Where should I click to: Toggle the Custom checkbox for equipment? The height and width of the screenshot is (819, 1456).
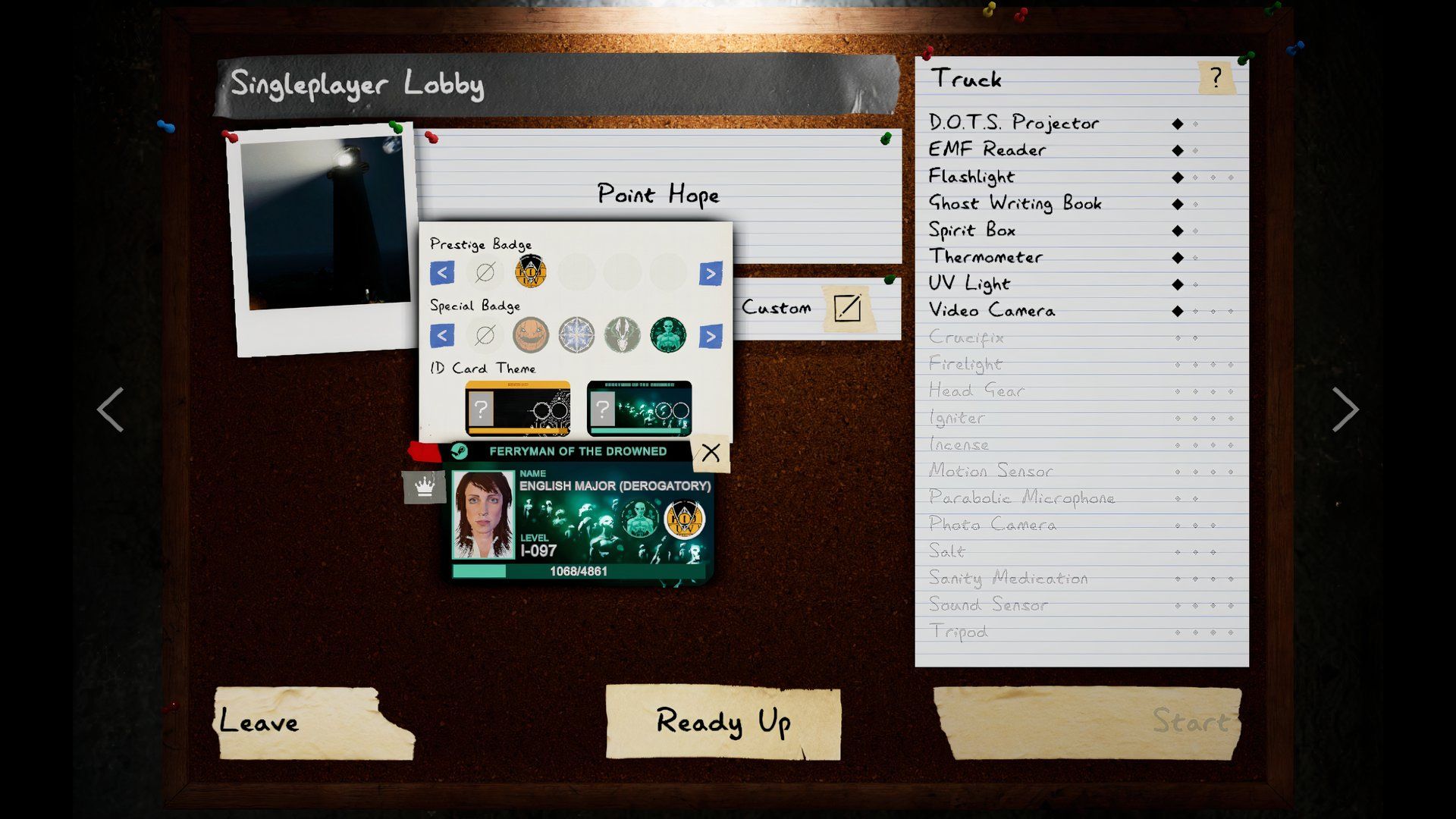click(x=849, y=307)
